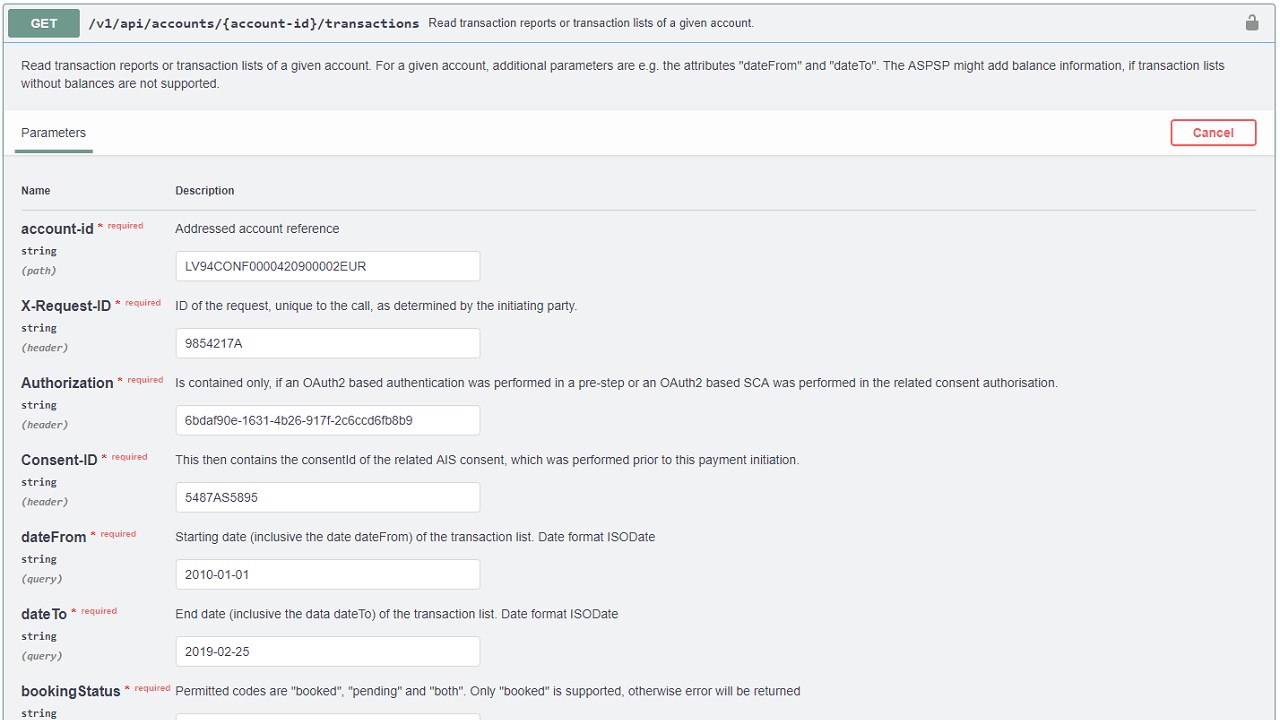Select the Parameters tab
This screenshot has height=720, width=1280.
tap(54, 133)
